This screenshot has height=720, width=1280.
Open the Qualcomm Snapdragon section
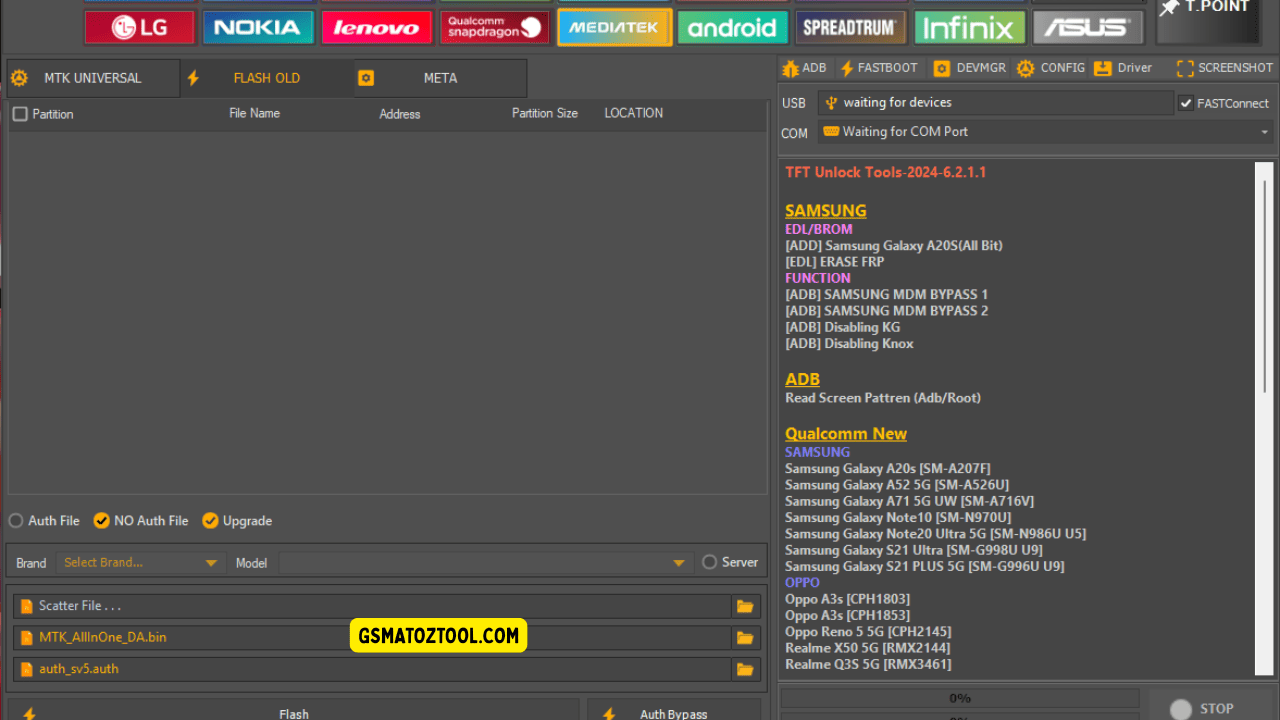click(495, 27)
